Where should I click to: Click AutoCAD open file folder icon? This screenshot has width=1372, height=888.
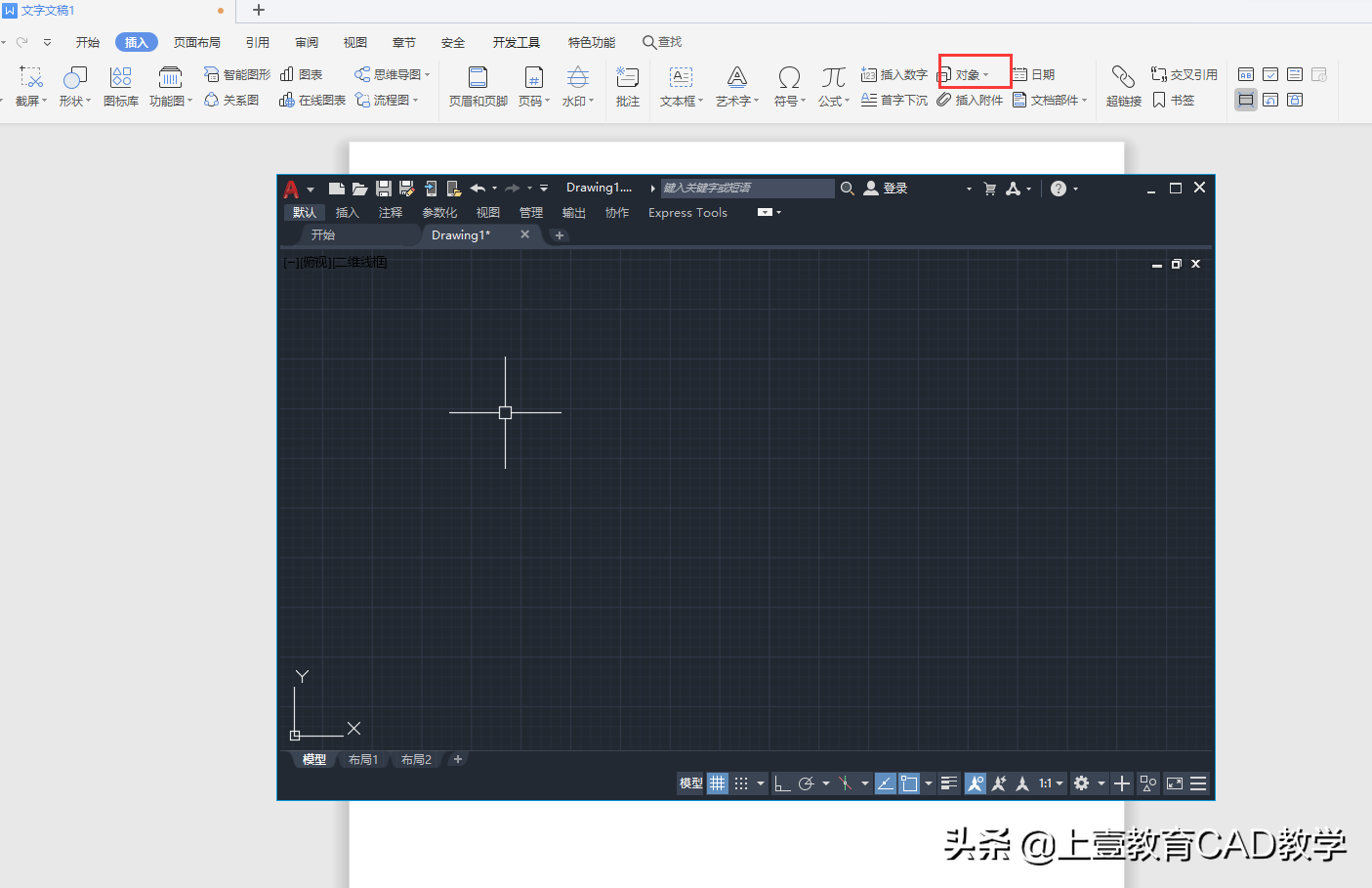[x=360, y=189]
